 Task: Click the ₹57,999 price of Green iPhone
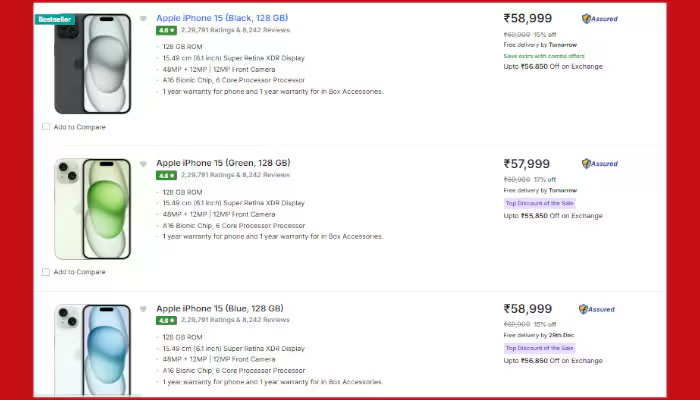pyautogui.click(x=526, y=164)
